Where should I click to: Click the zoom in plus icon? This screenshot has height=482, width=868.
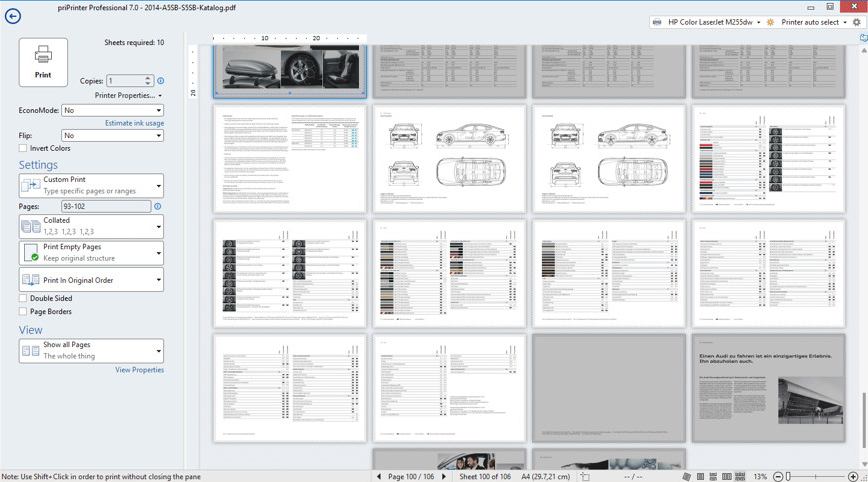click(x=853, y=477)
